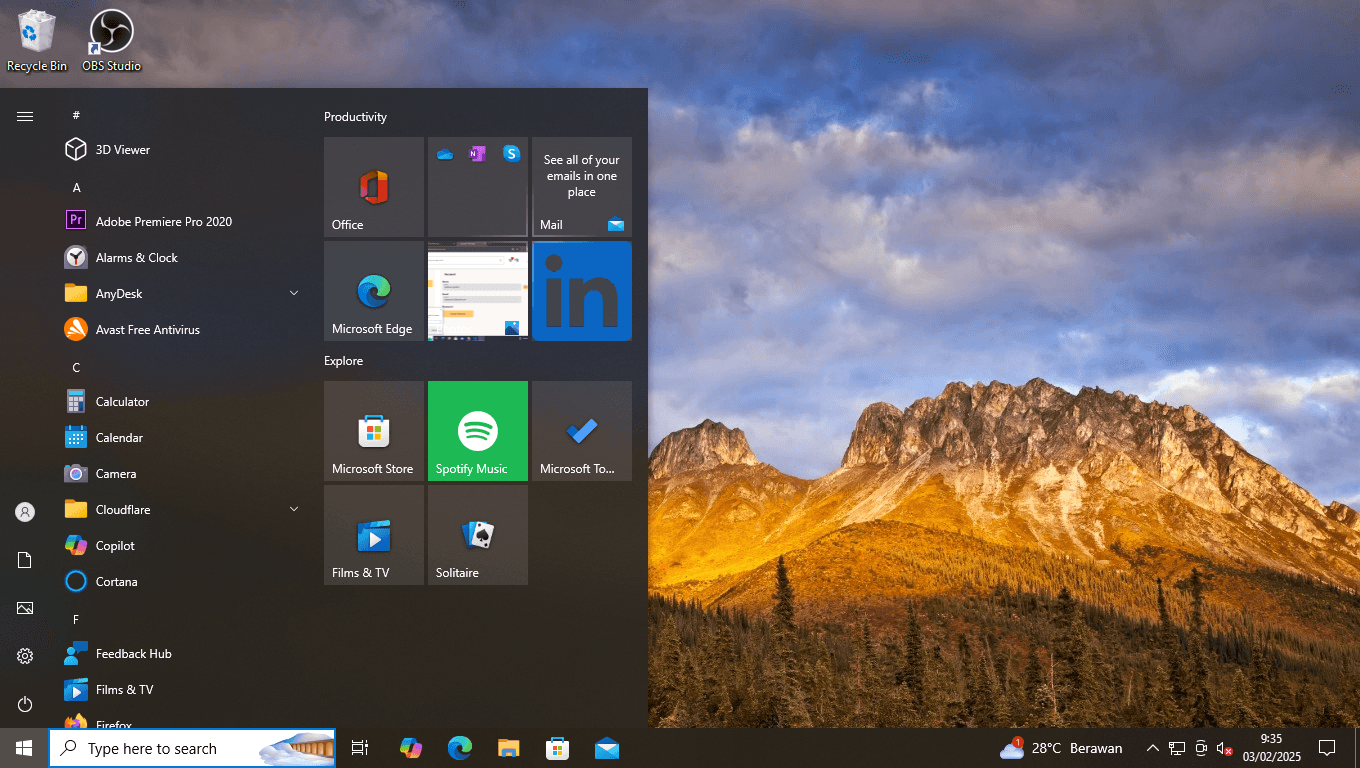Select the Explore tile group header
The width and height of the screenshot is (1360, 768).
(343, 361)
